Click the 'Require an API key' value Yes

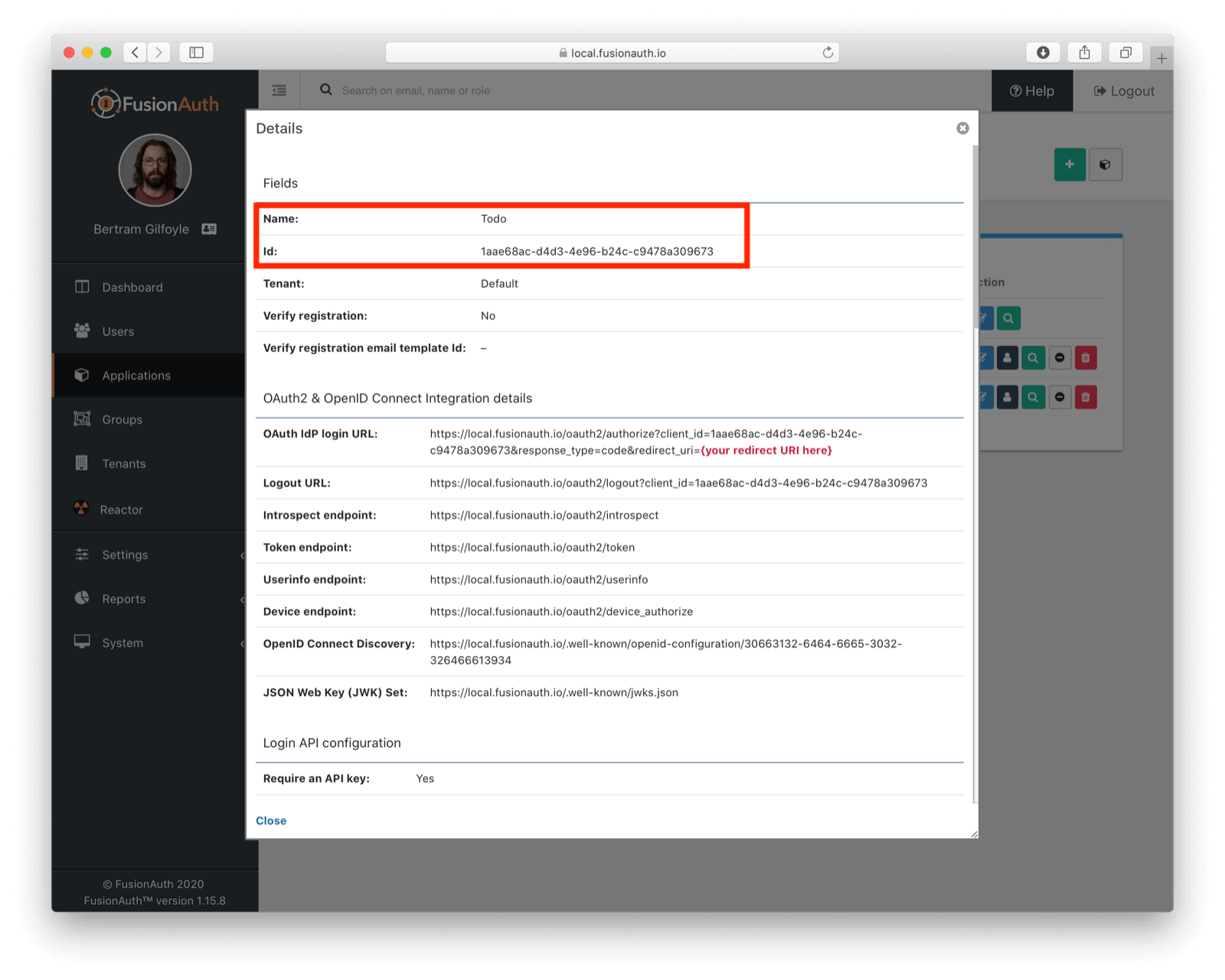(x=425, y=779)
